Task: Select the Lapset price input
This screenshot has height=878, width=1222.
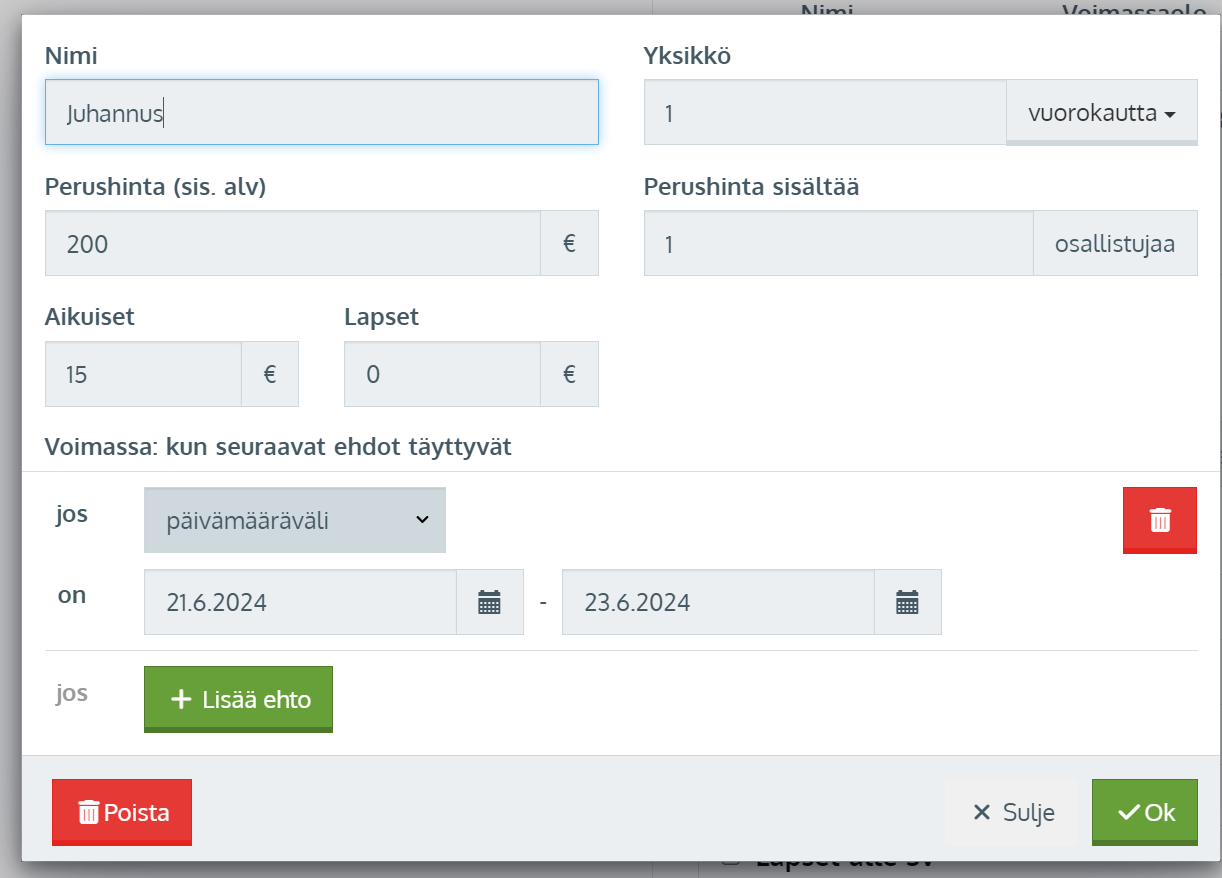Action: [x=442, y=374]
